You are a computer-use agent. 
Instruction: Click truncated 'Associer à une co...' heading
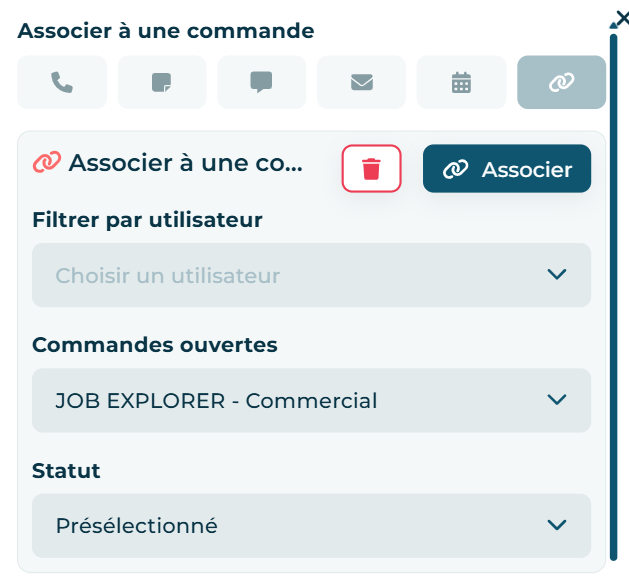(x=185, y=162)
